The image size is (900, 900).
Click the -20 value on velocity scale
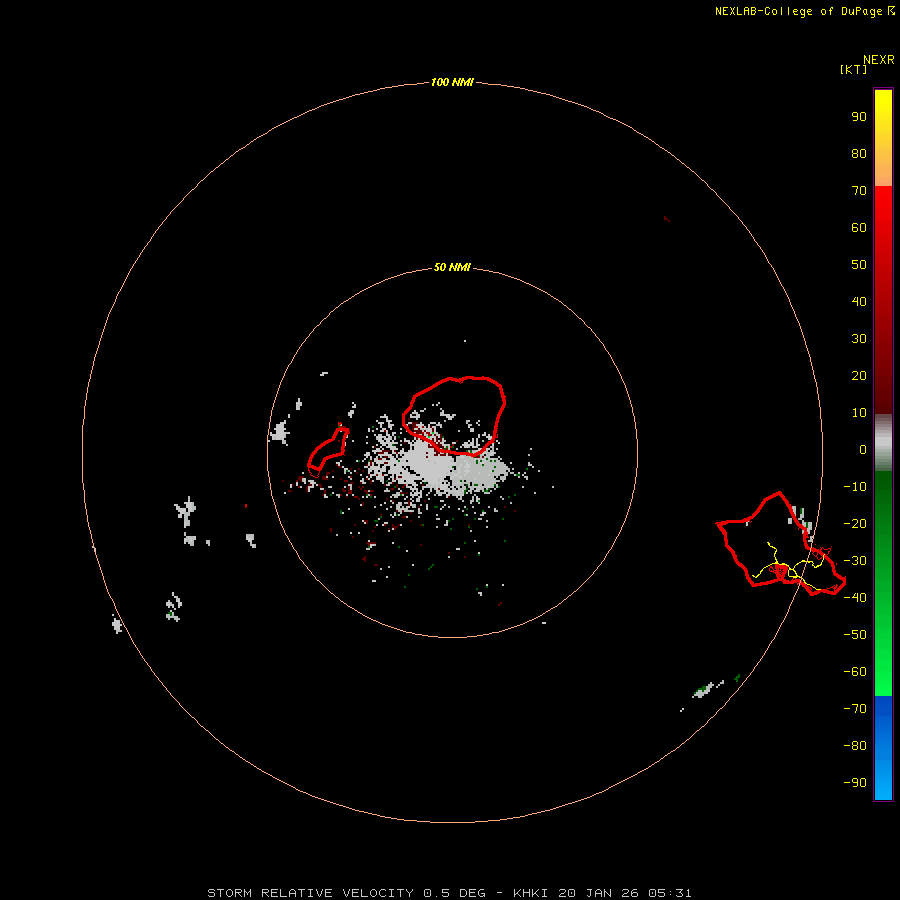[855, 523]
